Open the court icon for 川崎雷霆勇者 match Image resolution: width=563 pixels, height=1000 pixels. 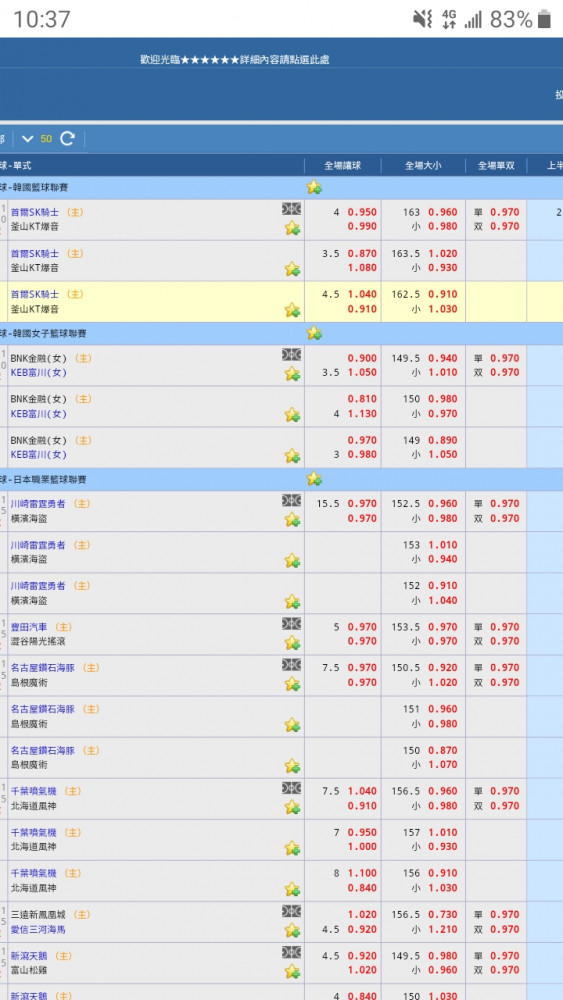291,501
